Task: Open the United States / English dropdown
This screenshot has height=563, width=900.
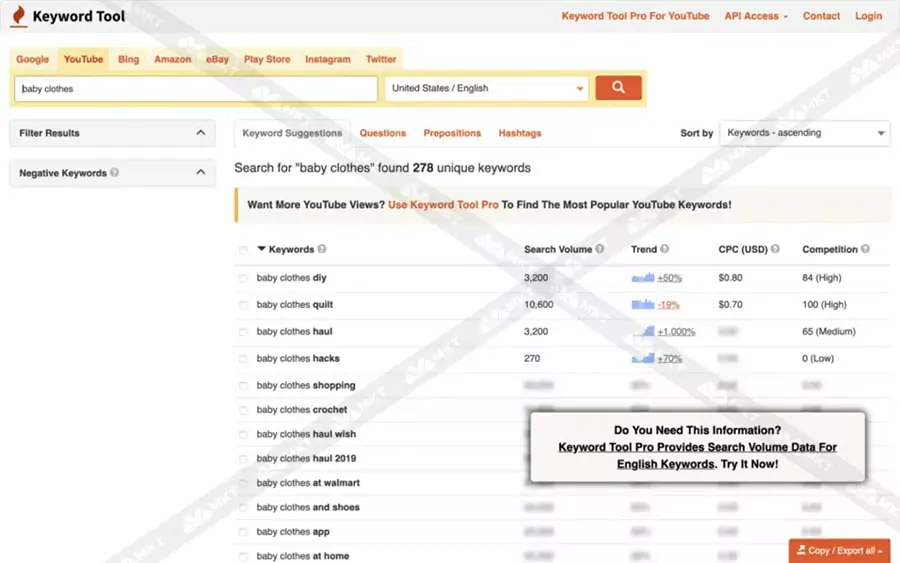Action: click(x=487, y=88)
